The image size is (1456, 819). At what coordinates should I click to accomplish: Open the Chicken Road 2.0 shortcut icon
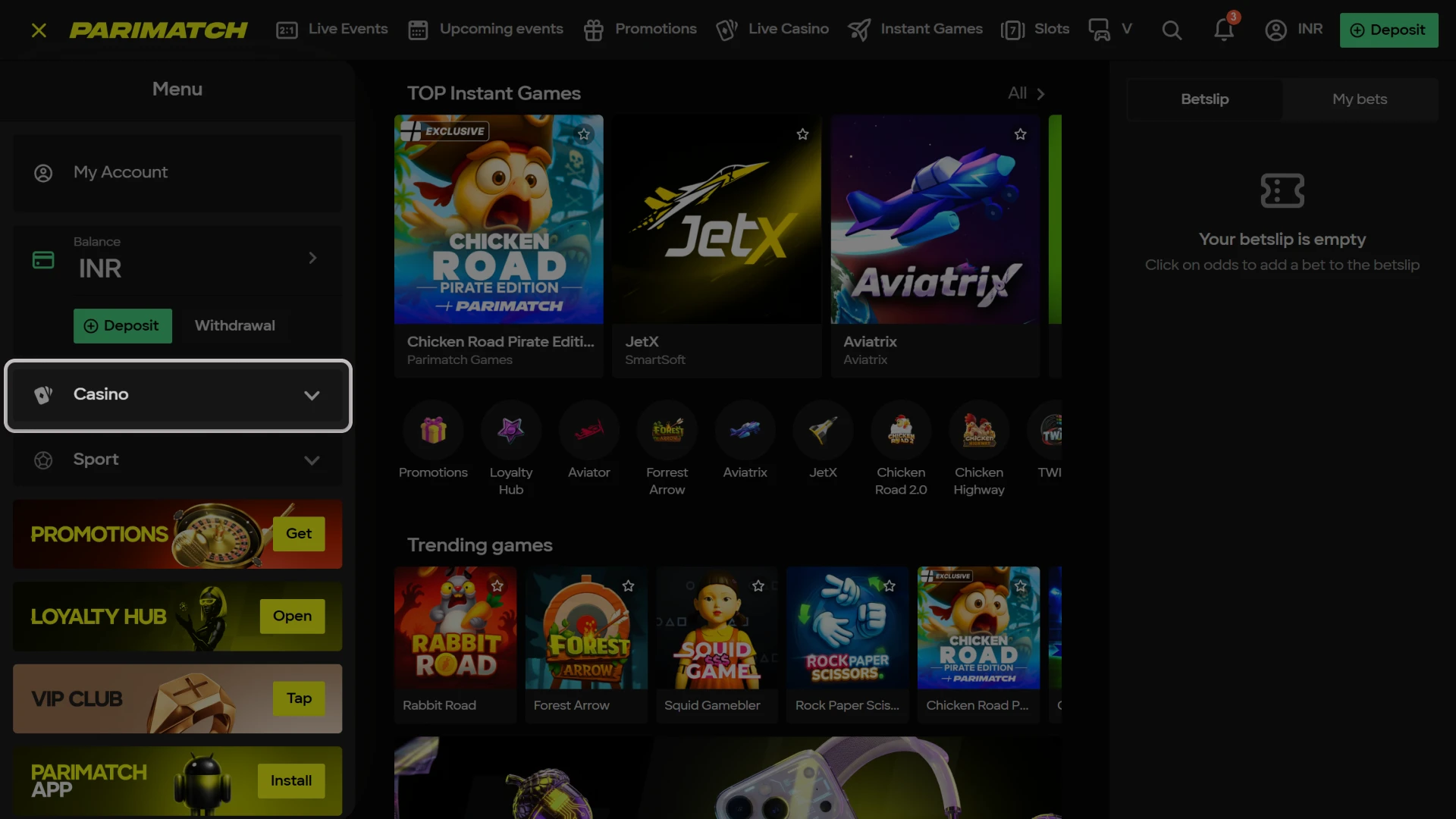(901, 430)
